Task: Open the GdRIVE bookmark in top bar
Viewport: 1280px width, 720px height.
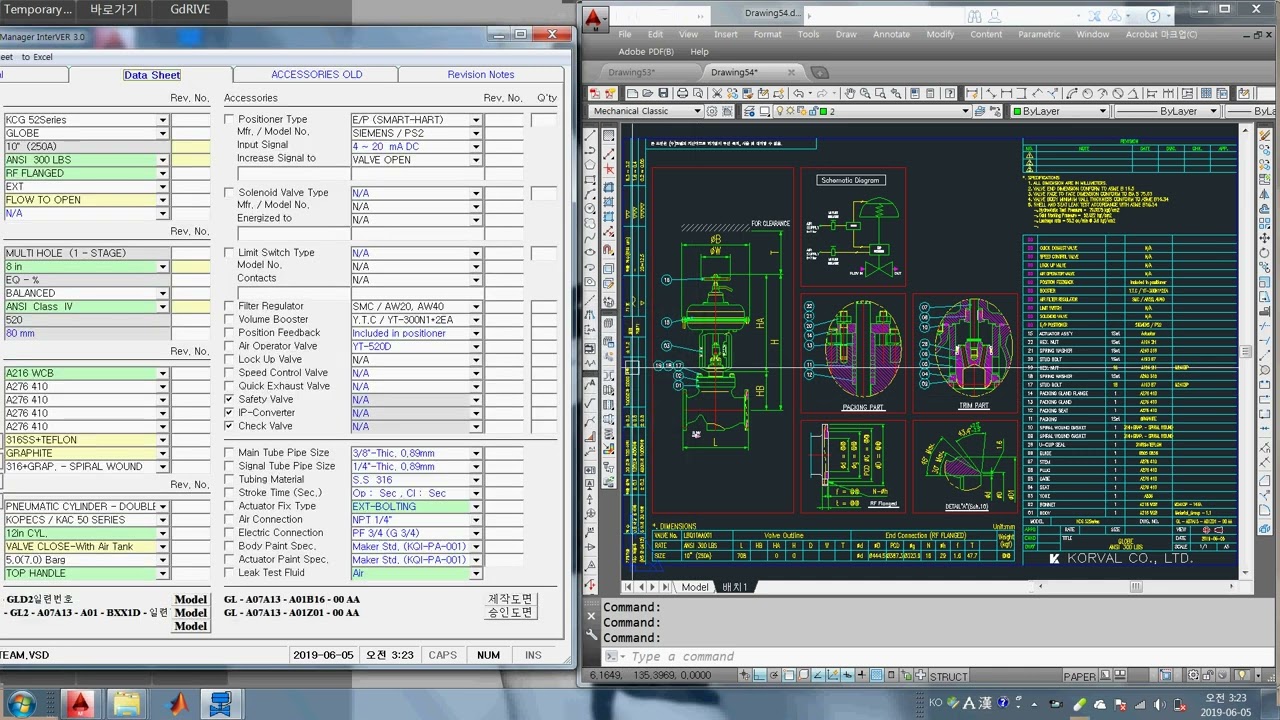Action: coord(190,10)
